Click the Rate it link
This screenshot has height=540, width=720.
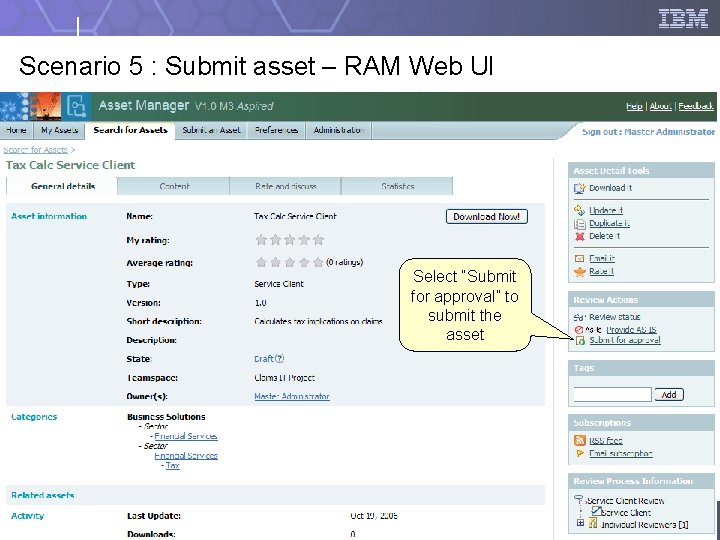pyautogui.click(x=602, y=272)
